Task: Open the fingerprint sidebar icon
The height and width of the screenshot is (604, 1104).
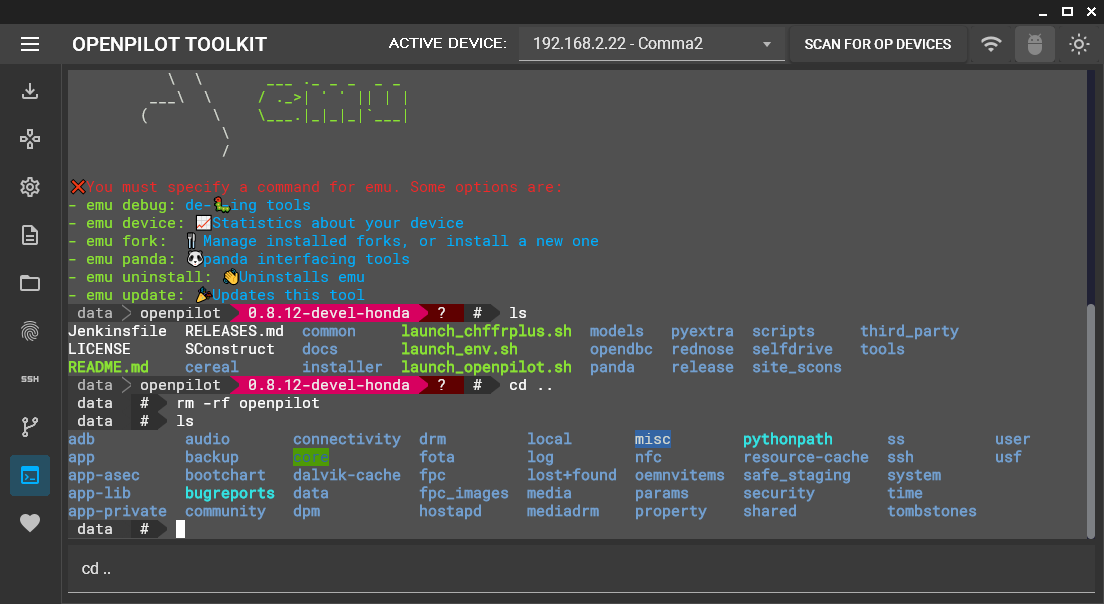Action: [30, 331]
